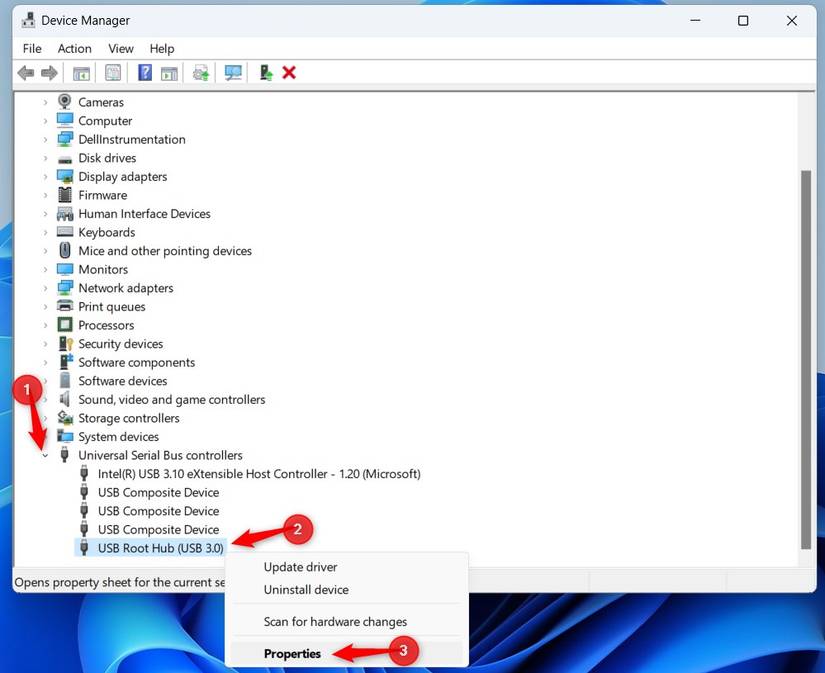Open the Properties toolbar icon
Viewport: 825px width, 673px height.
113,72
